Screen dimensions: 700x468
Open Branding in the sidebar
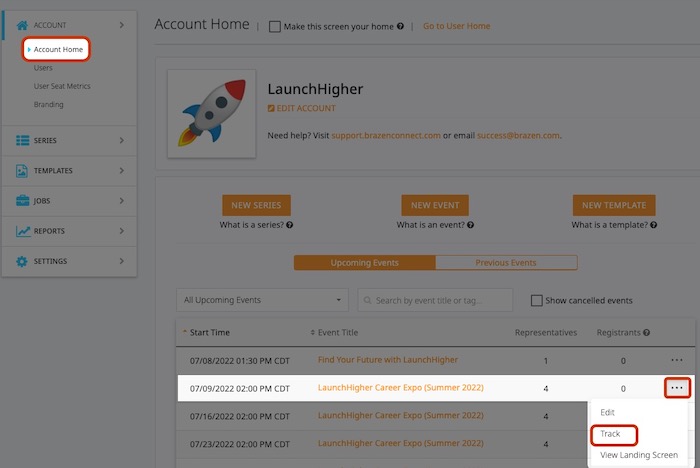click(49, 104)
